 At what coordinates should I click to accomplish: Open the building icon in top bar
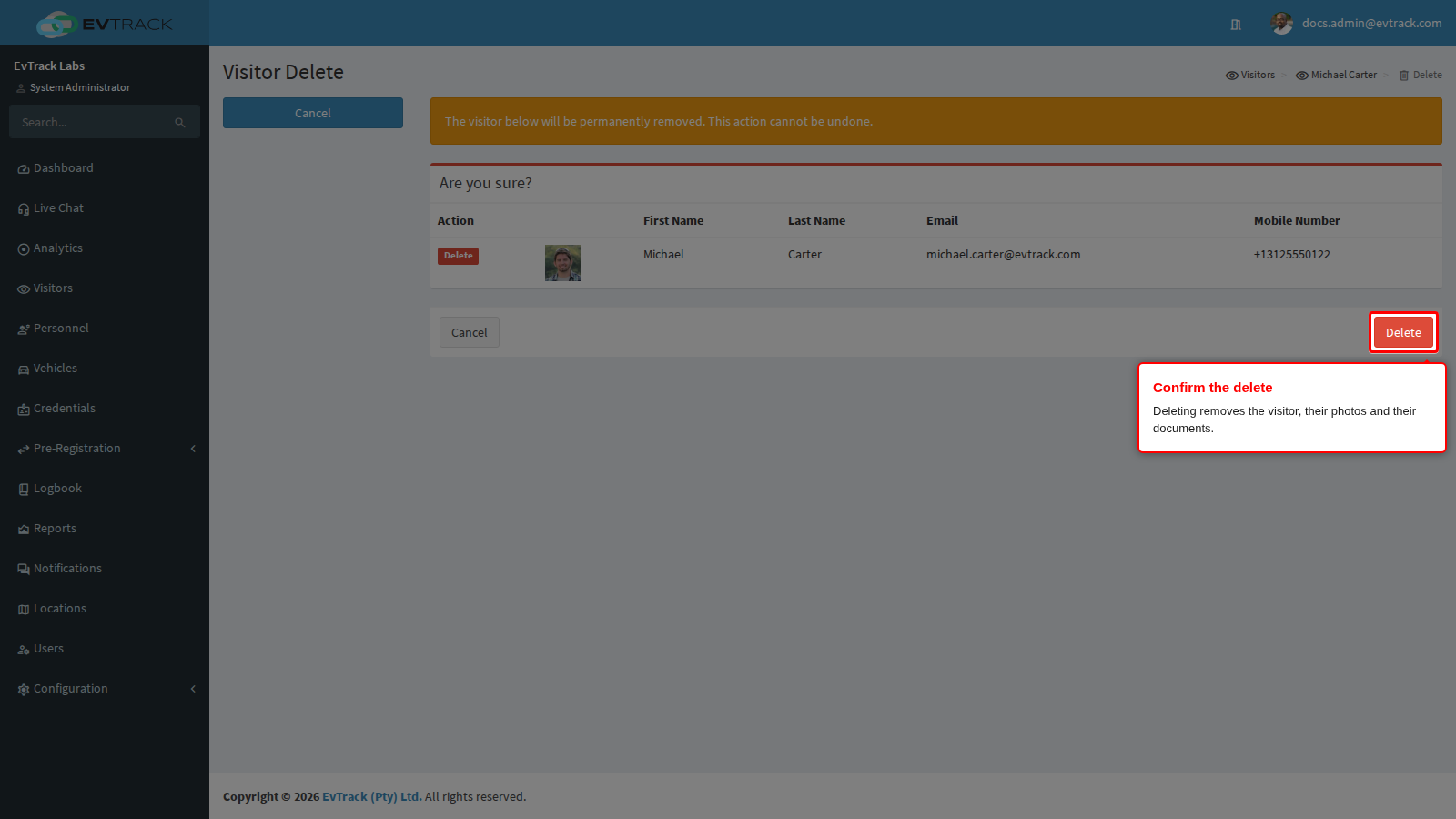pyautogui.click(x=1236, y=25)
